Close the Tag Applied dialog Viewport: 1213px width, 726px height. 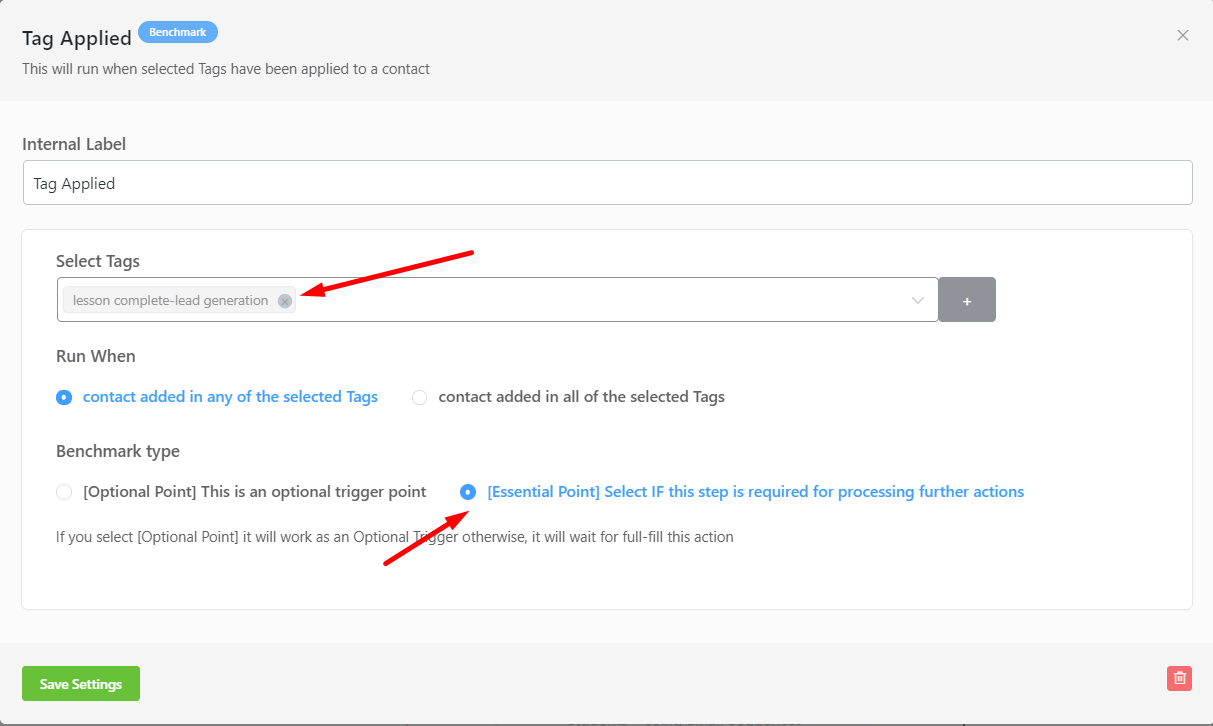pyautogui.click(x=1183, y=35)
